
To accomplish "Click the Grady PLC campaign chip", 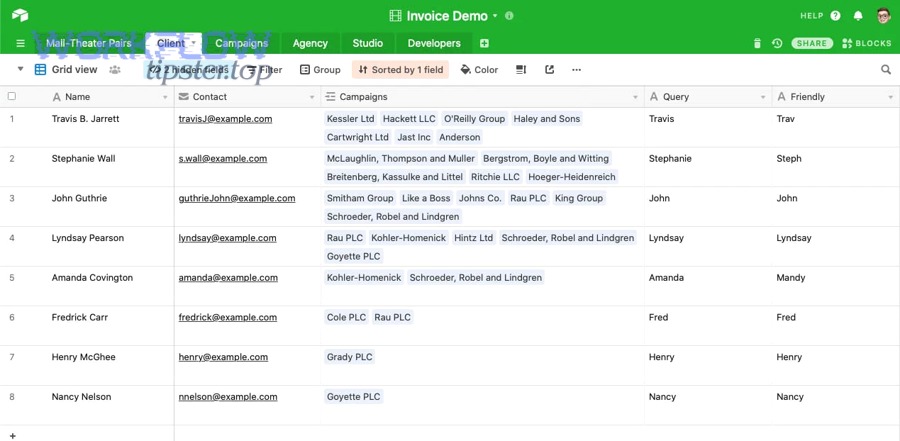I will (x=350, y=357).
